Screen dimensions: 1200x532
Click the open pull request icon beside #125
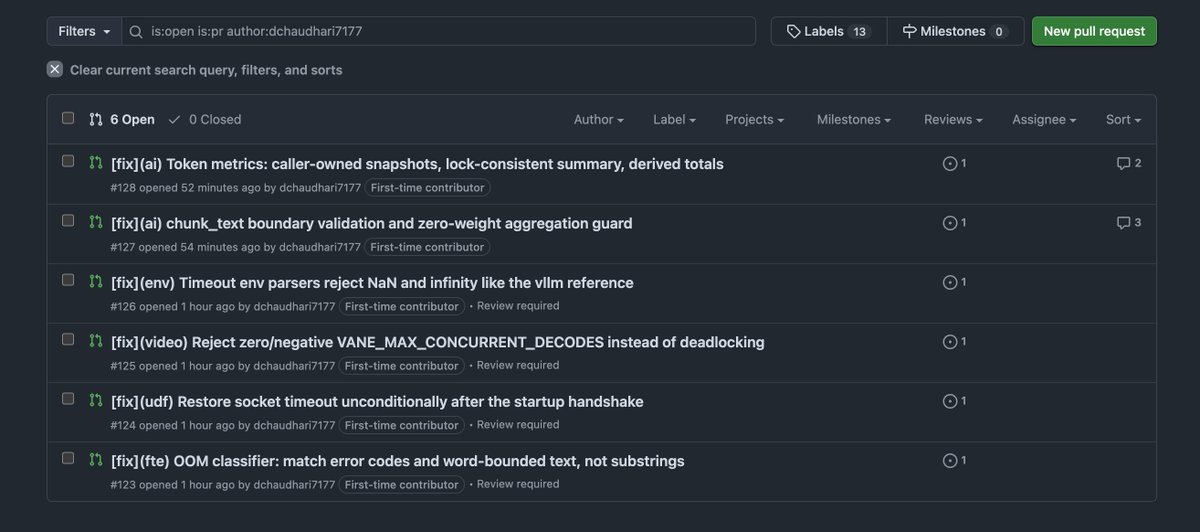coord(96,341)
